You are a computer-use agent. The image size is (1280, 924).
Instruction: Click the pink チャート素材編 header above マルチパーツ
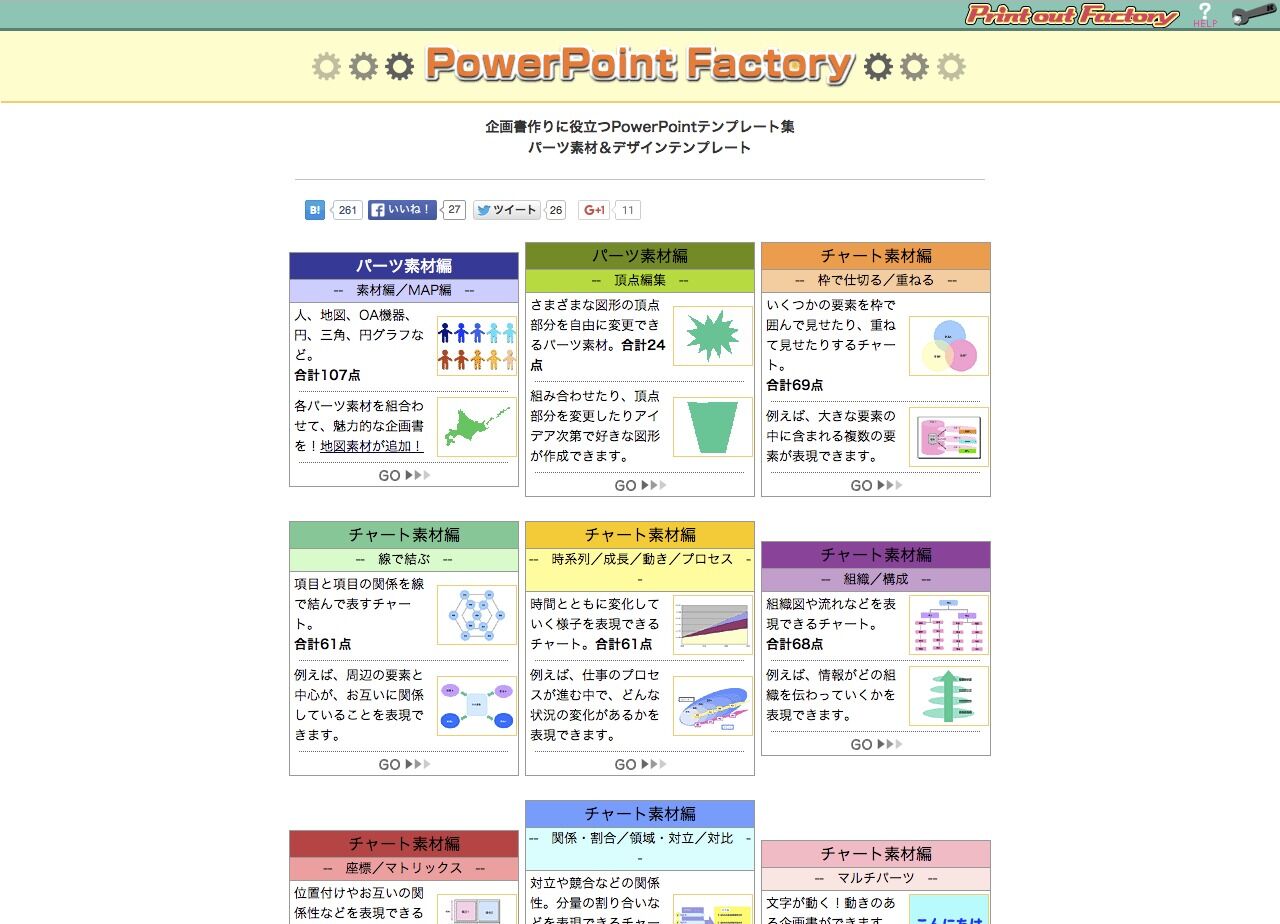coord(876,854)
